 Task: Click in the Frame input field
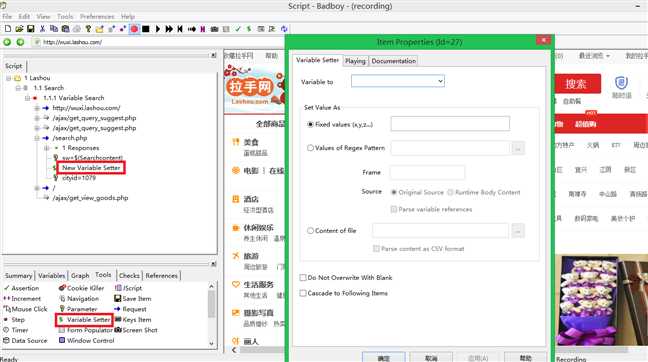coord(427,172)
